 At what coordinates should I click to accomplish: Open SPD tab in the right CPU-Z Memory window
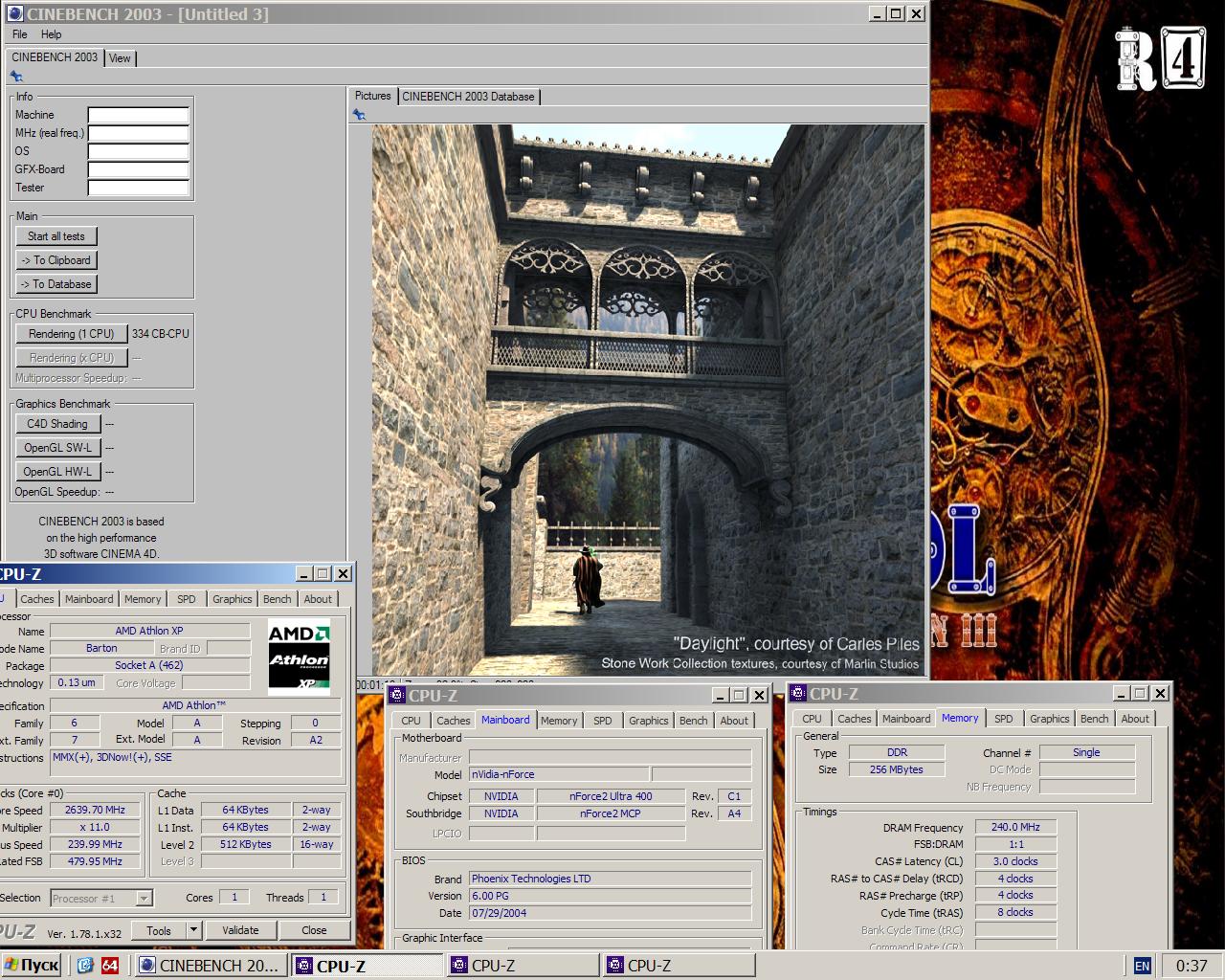coord(1004,719)
